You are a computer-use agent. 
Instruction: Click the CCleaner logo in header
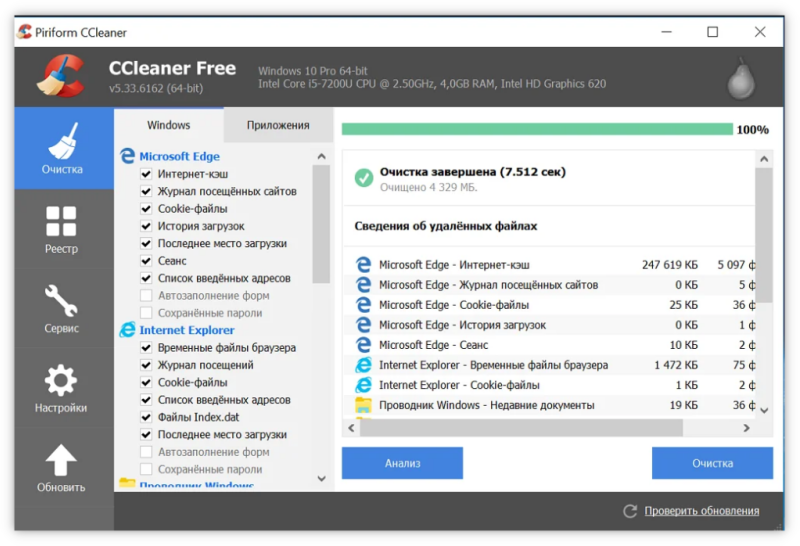tap(62, 77)
